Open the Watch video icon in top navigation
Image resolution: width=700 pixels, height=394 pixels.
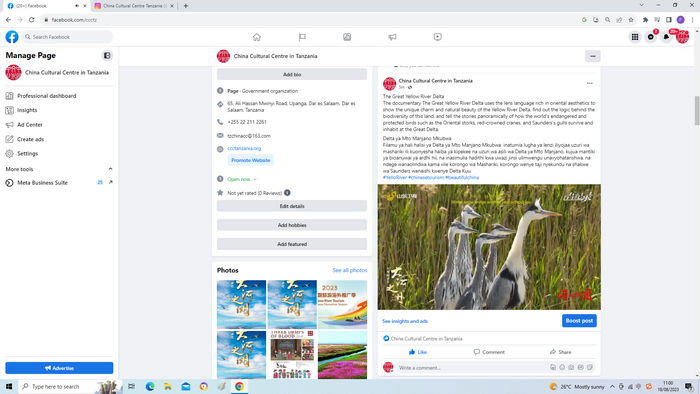click(438, 37)
